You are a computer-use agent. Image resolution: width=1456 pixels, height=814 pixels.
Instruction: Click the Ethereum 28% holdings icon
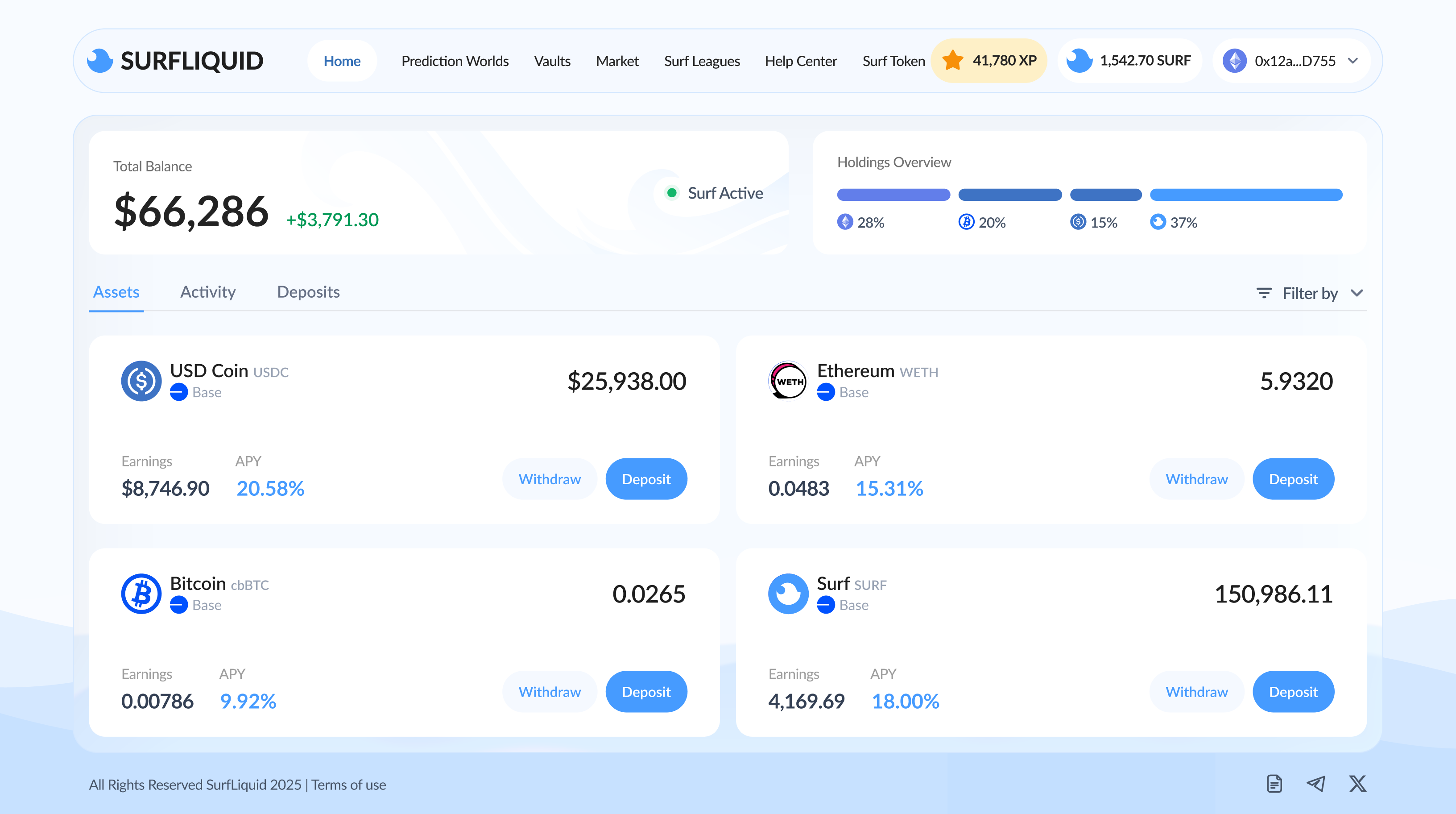click(x=845, y=222)
